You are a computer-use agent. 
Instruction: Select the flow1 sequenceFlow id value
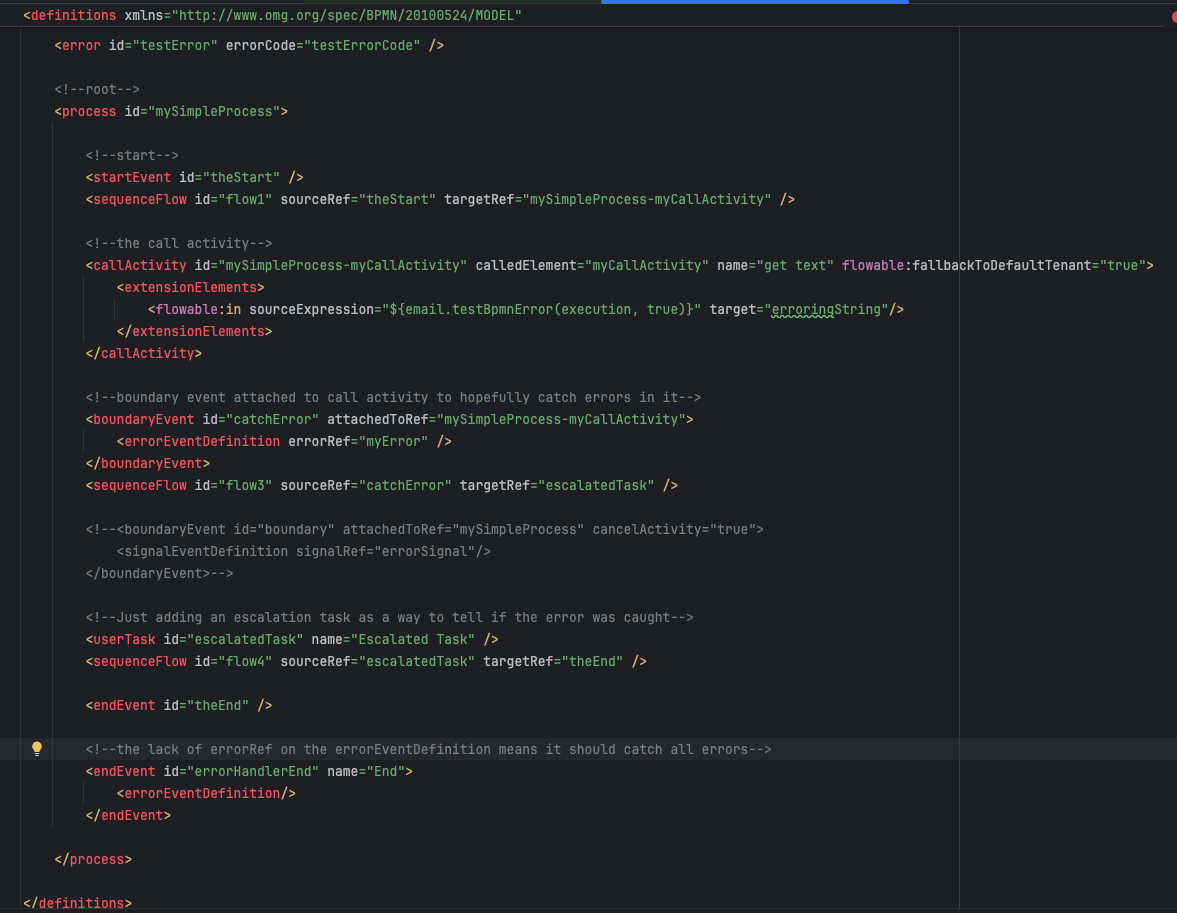[245, 200]
